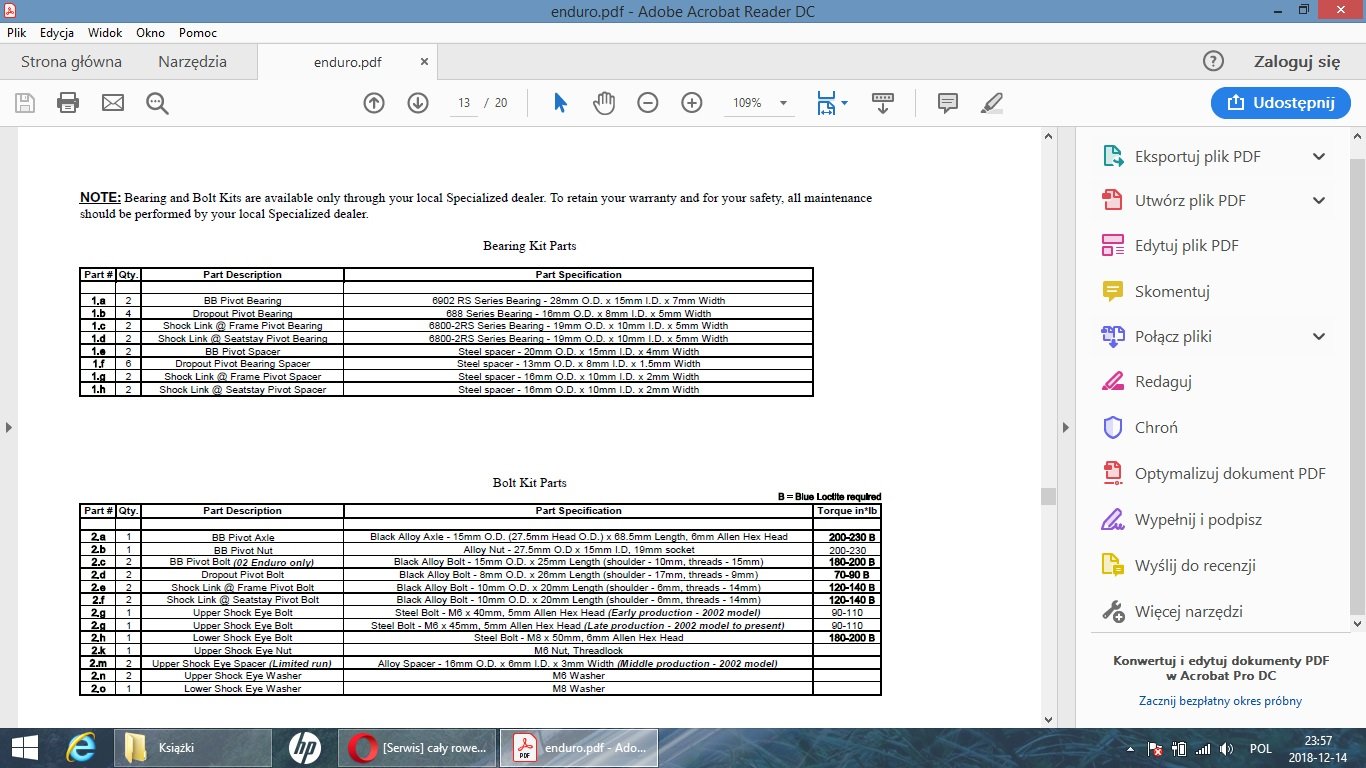Open the Edycja menu
Screen dimensions: 1366x768
(x=57, y=32)
